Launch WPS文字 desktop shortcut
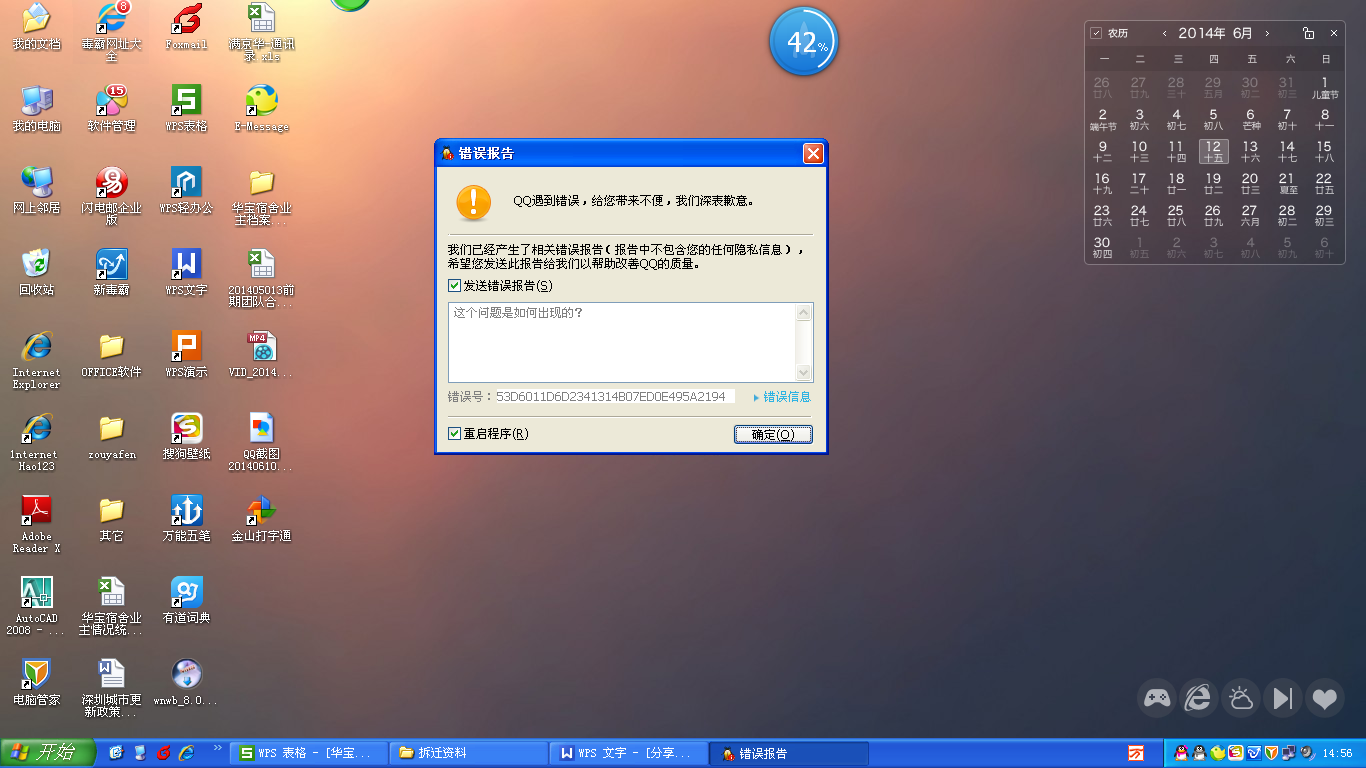The image size is (1366, 768). click(x=186, y=273)
